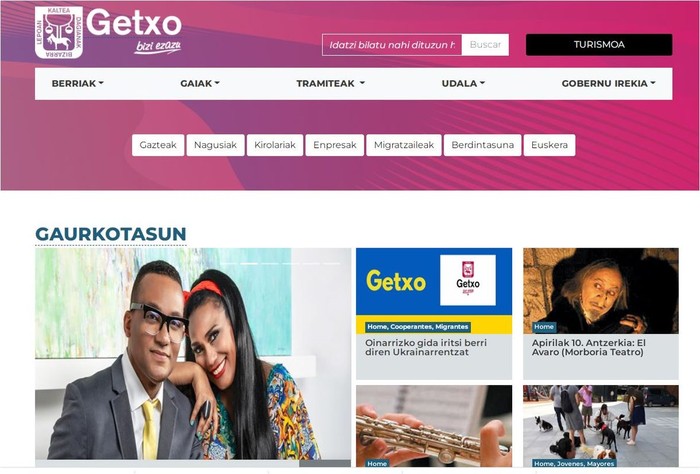Click the search input field
Screen dimensions: 700x474
tap(392, 45)
